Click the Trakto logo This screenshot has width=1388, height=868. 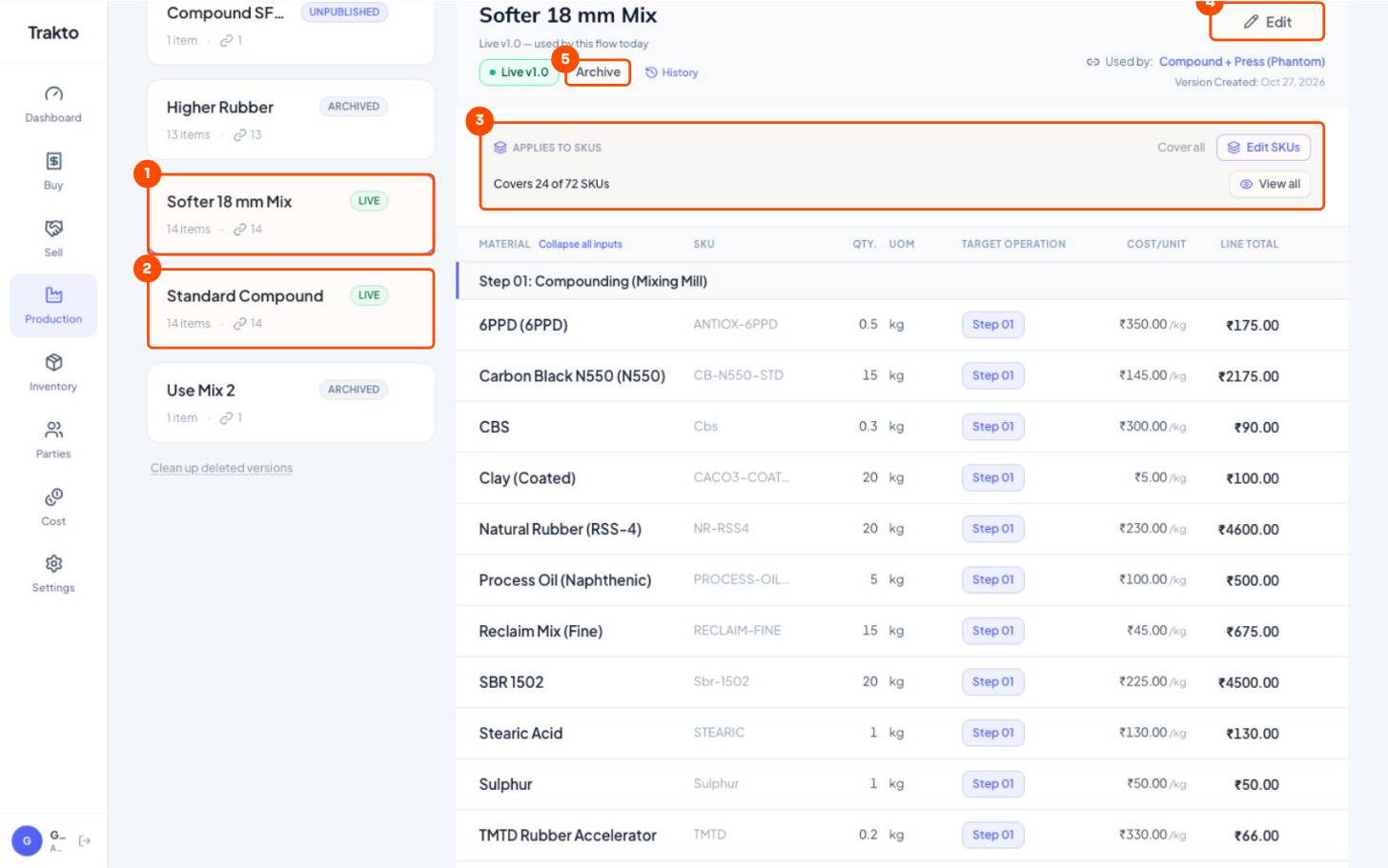tap(53, 32)
